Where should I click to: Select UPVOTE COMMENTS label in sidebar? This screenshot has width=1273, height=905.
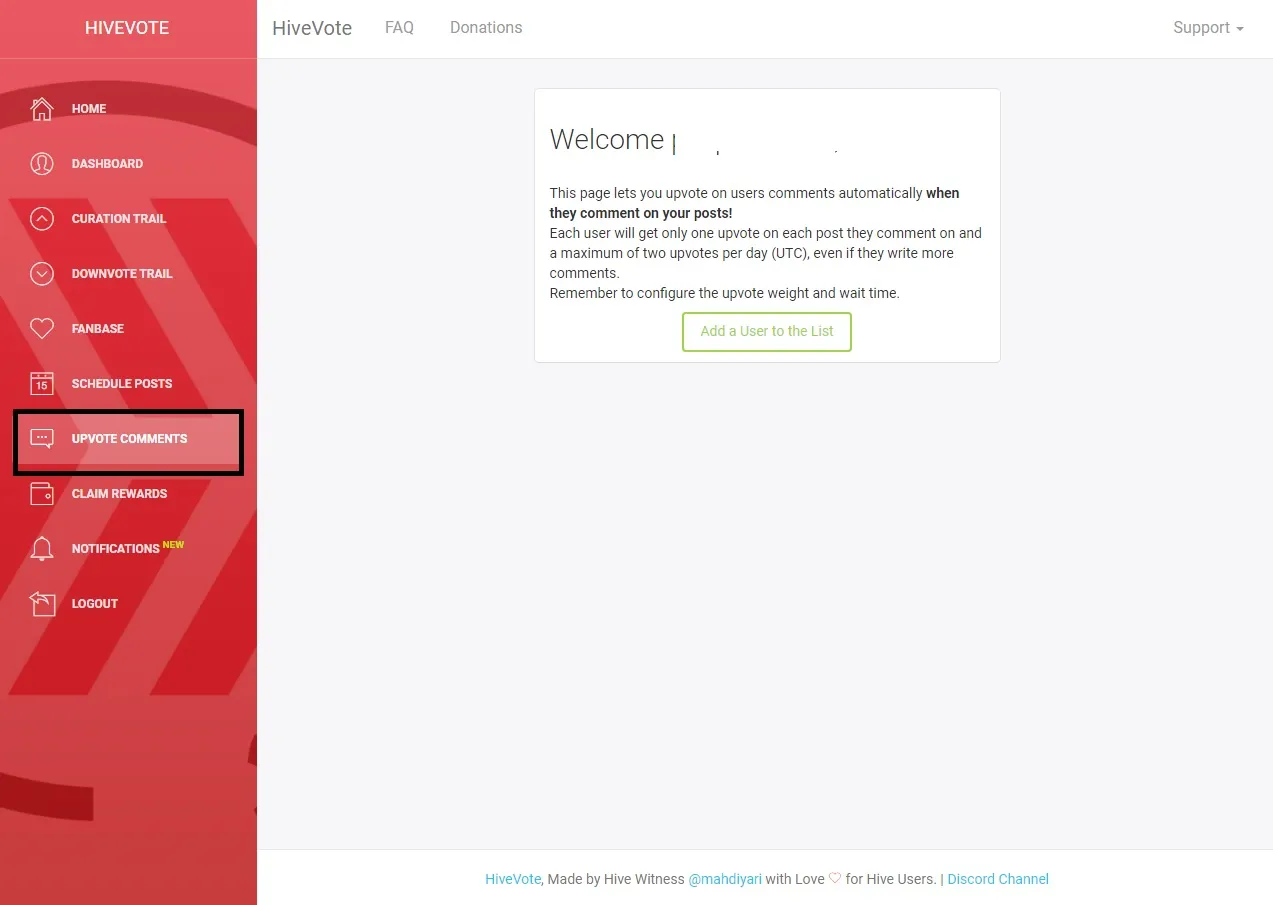pos(129,439)
